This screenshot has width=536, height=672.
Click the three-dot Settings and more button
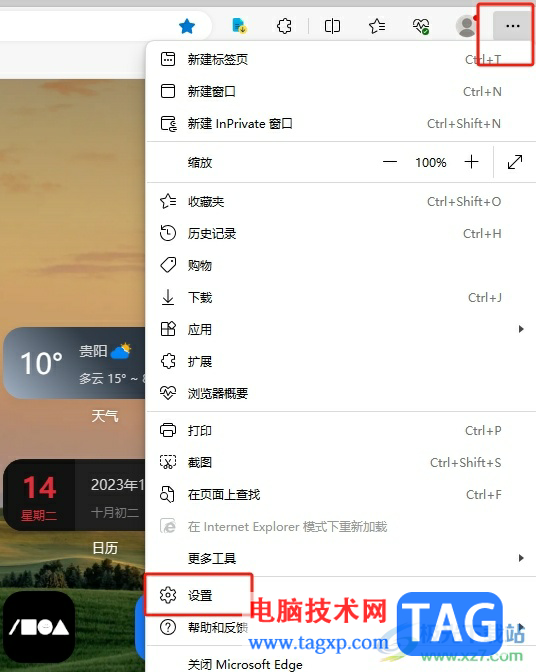click(x=512, y=26)
